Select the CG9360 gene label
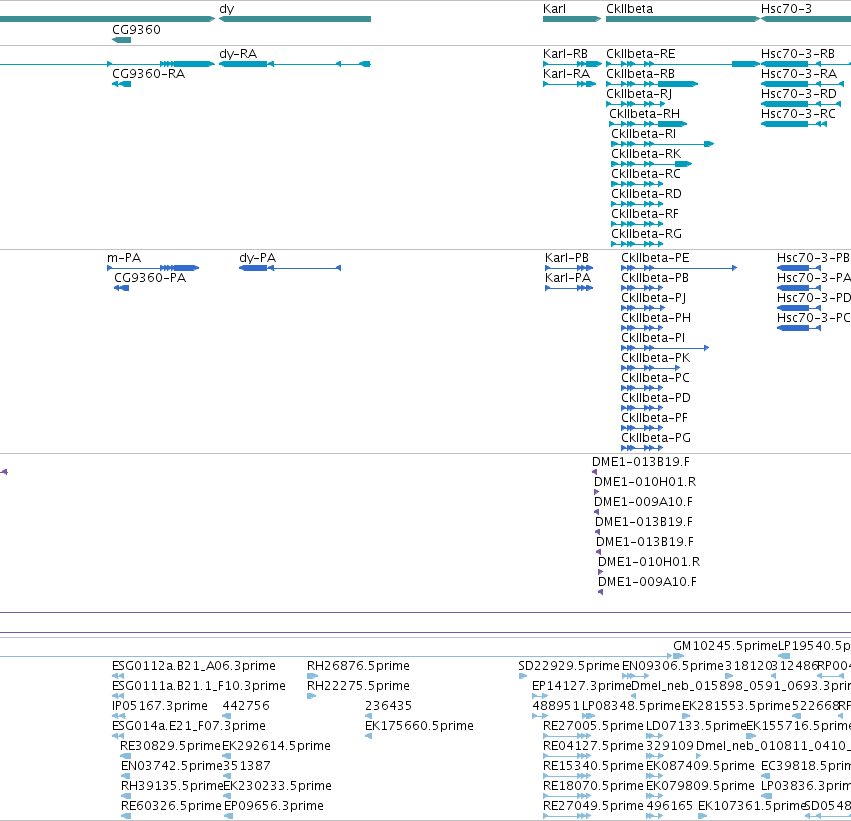Screen dimensions: 851x821 click(x=136, y=30)
